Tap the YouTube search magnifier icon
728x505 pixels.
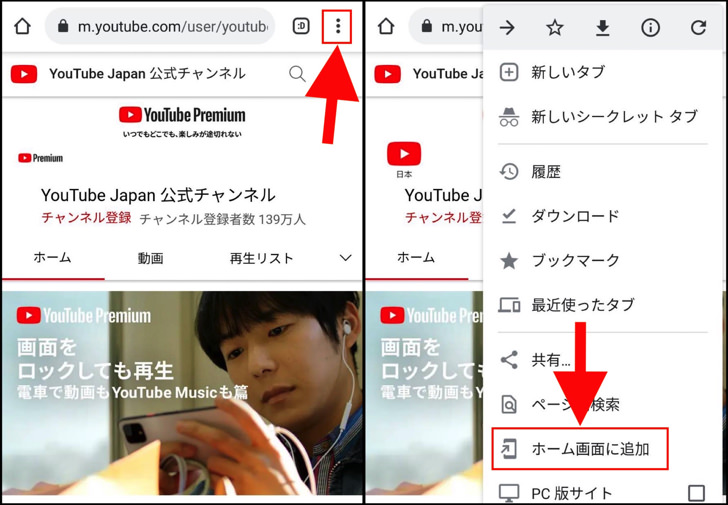click(297, 74)
